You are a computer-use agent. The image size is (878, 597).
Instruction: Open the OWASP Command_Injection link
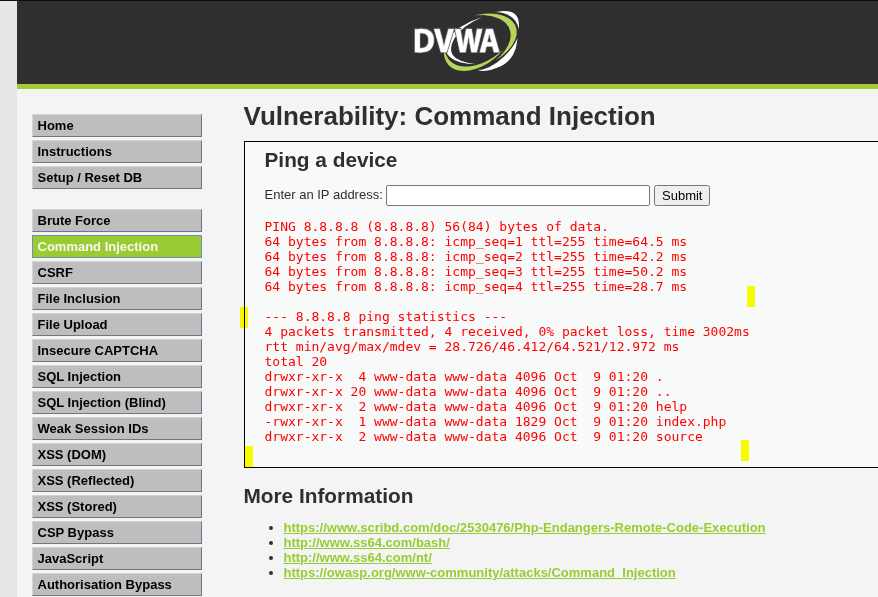[479, 573]
